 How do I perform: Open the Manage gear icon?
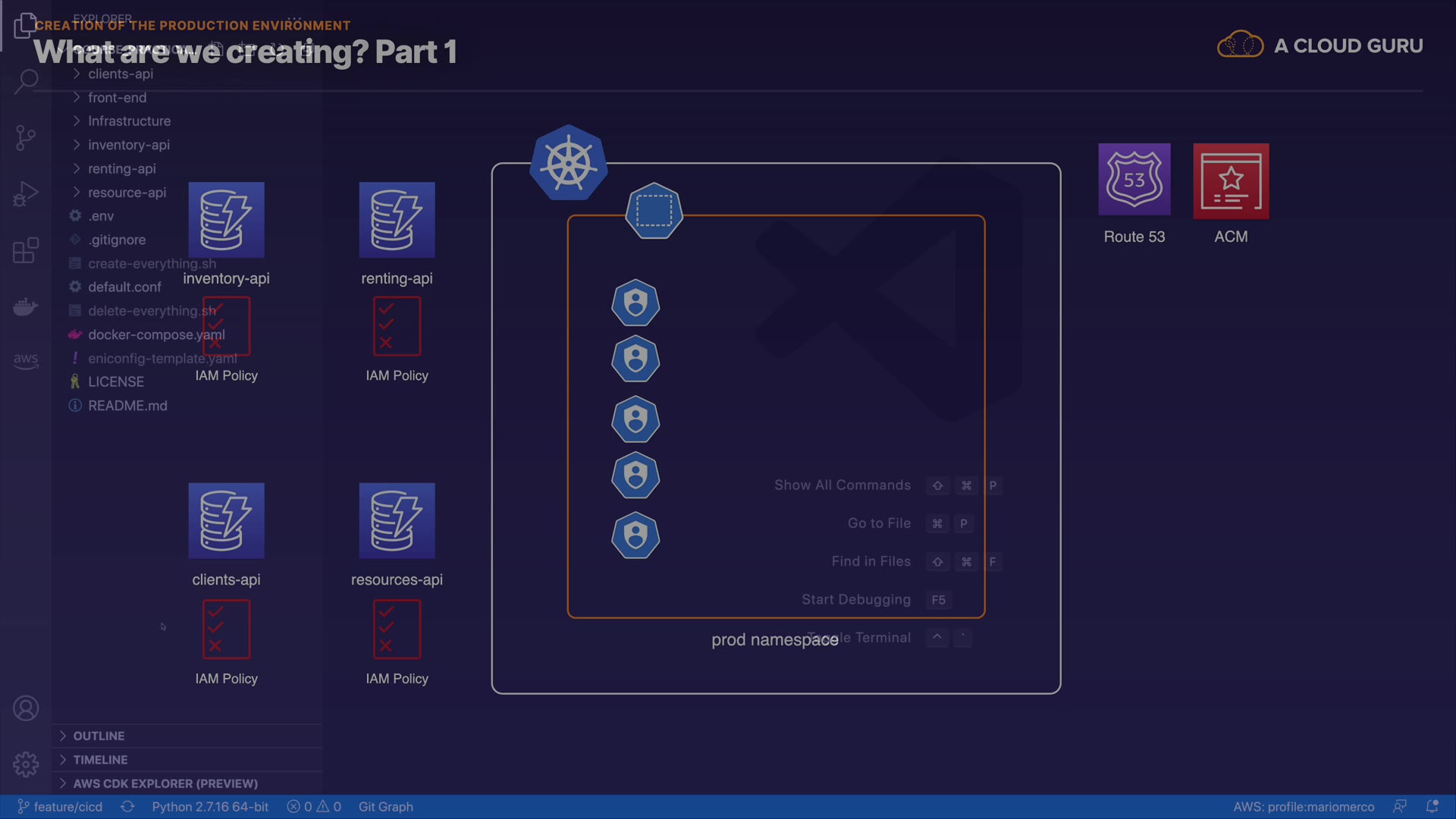26,764
